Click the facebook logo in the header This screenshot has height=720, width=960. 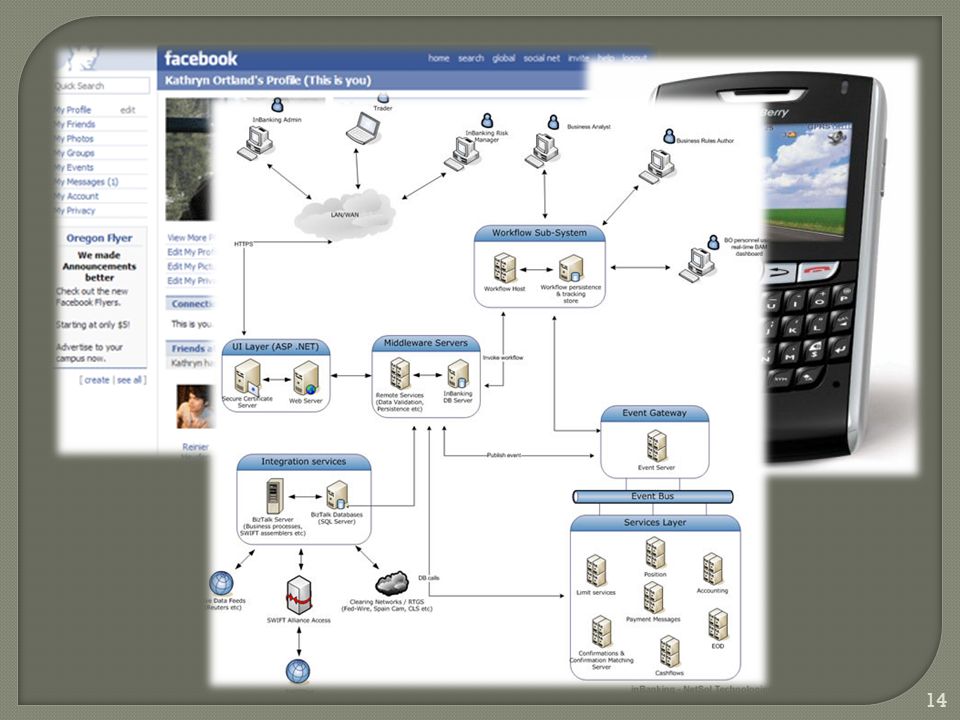tap(200, 59)
